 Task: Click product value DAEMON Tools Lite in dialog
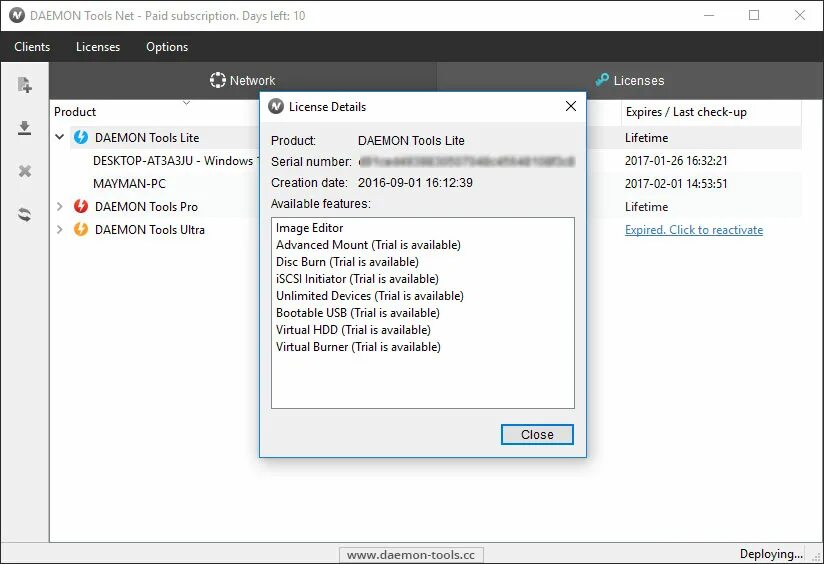[411, 141]
